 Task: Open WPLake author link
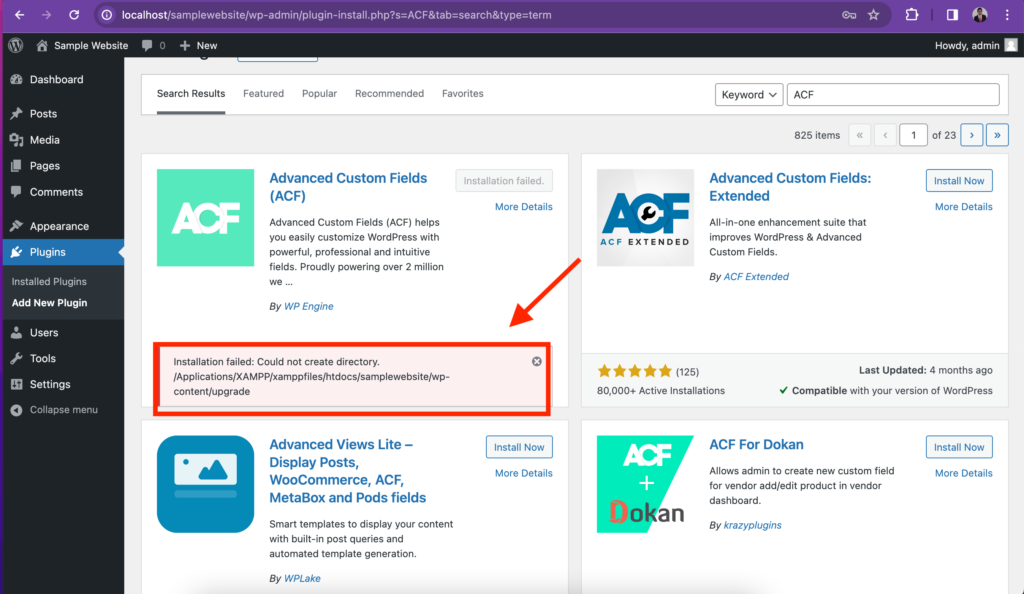click(x=302, y=578)
